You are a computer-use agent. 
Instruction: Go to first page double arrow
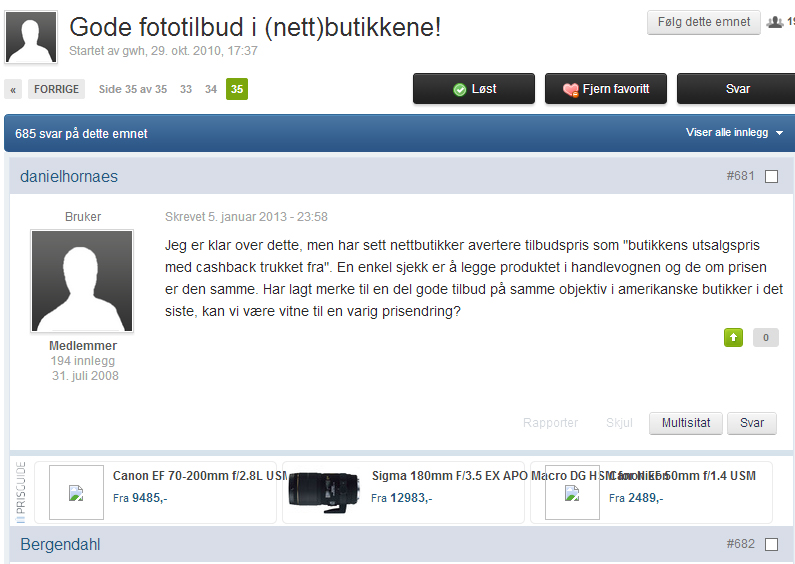coord(13,89)
